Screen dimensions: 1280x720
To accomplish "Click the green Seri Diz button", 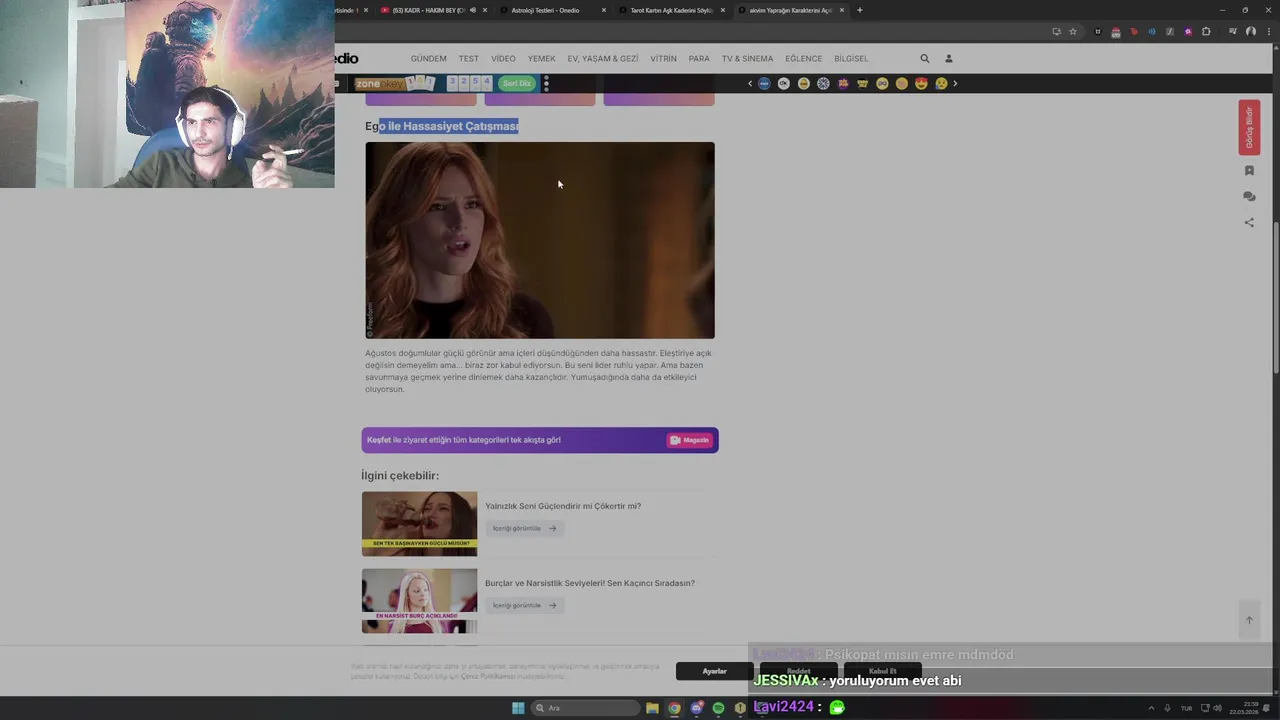I will [517, 84].
